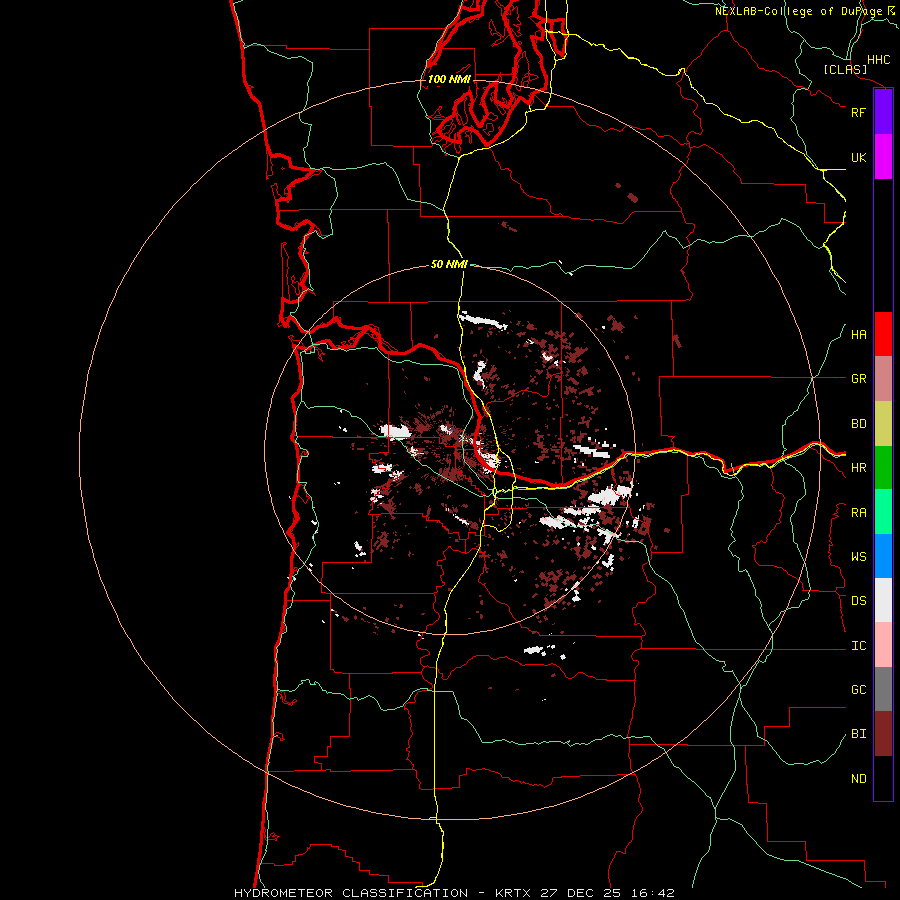The height and width of the screenshot is (900, 900).
Task: Click the 100 NMI range ring label
Action: pos(449,79)
